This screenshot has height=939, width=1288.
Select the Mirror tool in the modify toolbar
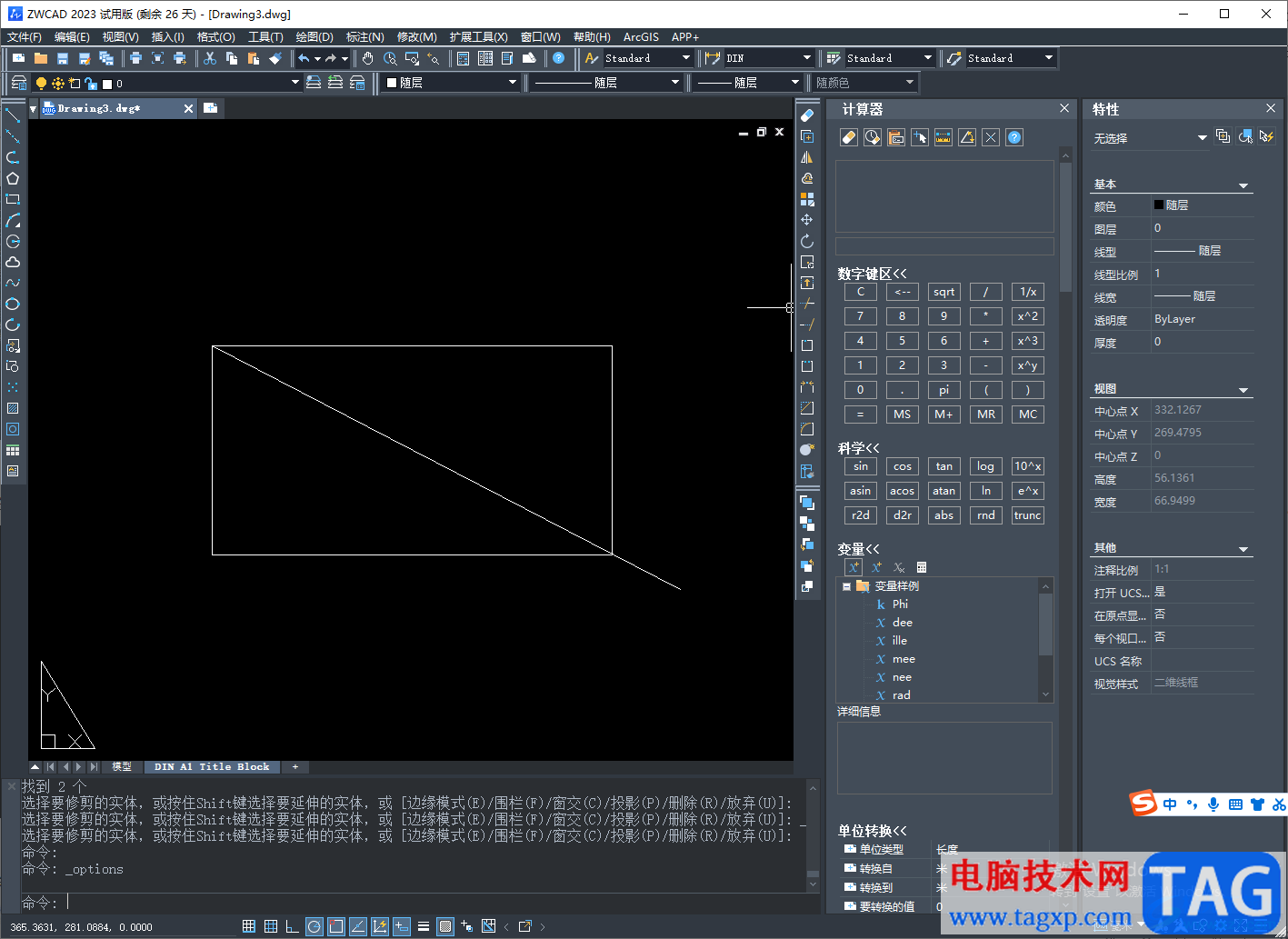(806, 157)
